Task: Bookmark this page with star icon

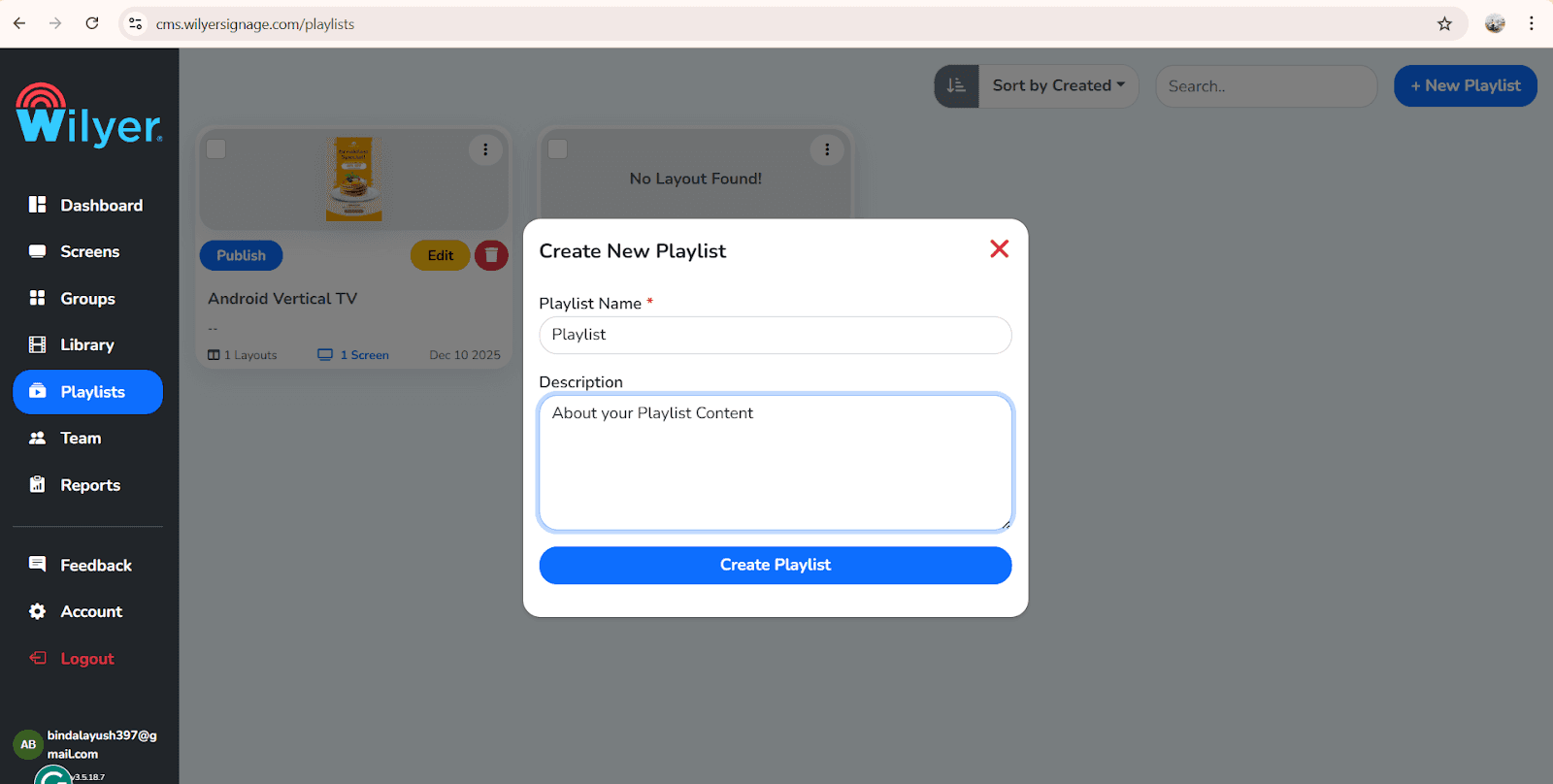Action: coord(1444,23)
